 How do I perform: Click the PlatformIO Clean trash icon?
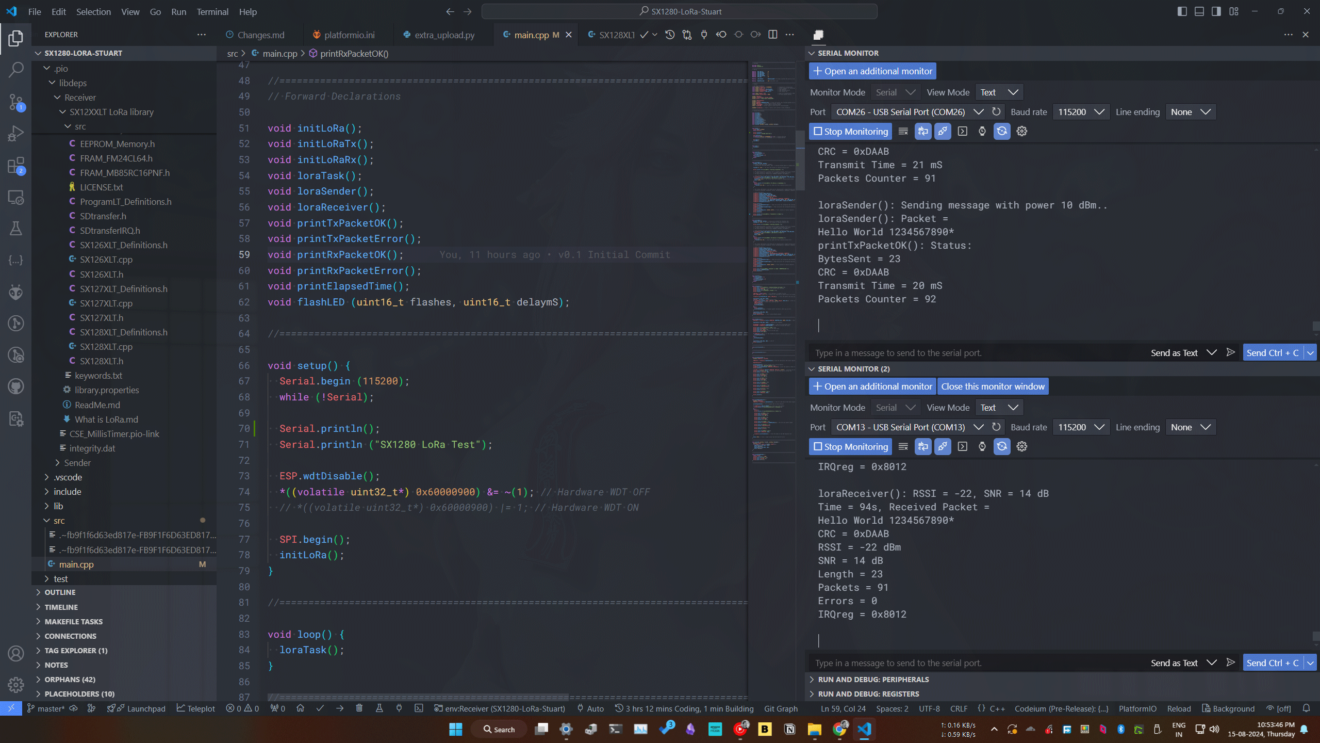360,708
